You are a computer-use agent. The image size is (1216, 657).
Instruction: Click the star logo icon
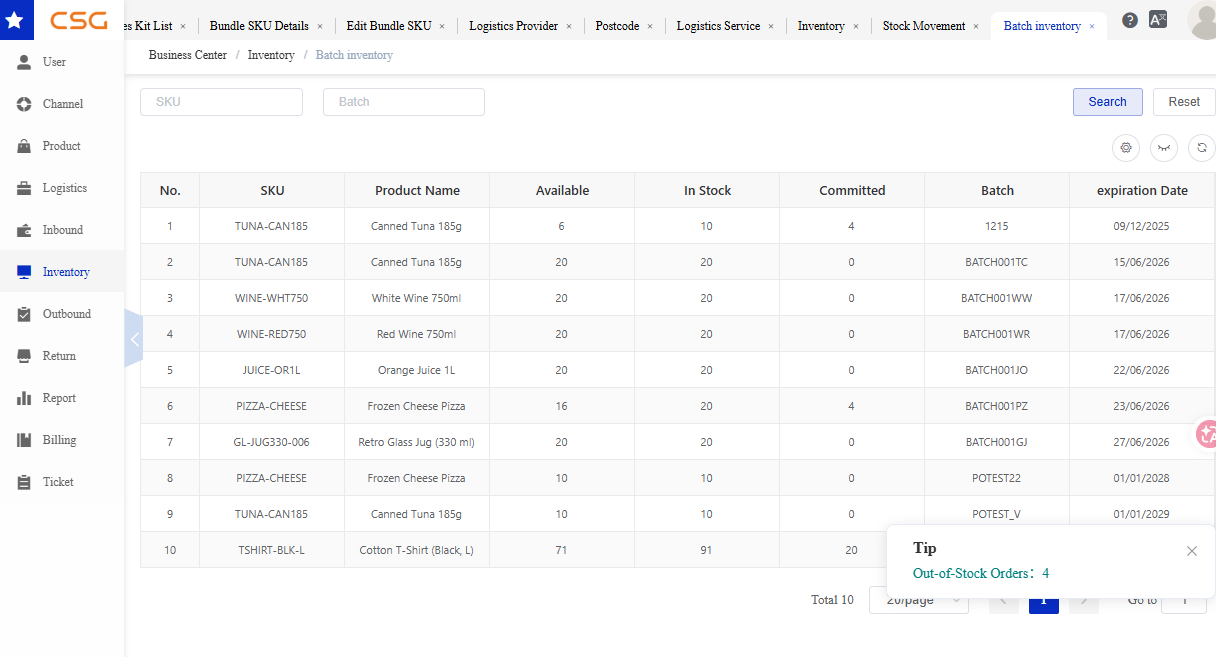[x=14, y=19]
